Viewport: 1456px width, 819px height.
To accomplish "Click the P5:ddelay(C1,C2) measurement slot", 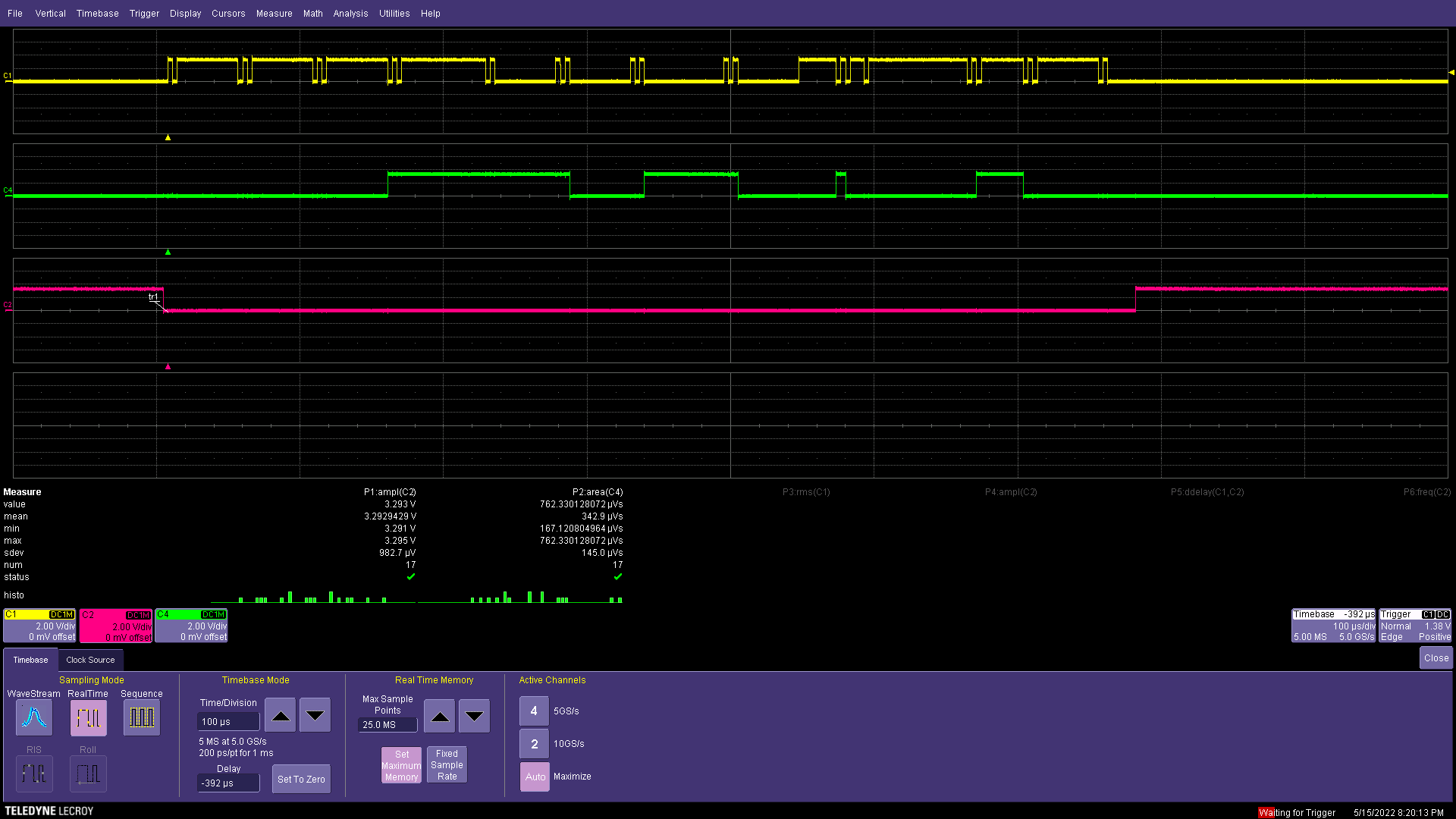I will [1207, 492].
